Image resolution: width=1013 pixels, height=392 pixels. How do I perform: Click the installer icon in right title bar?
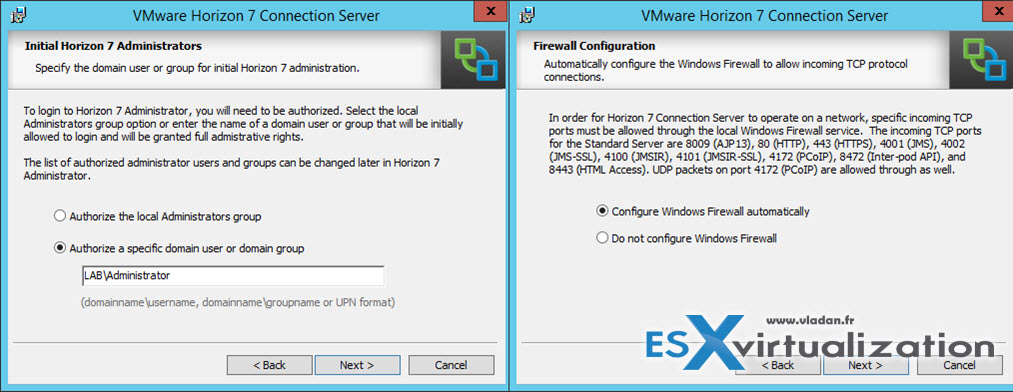point(527,14)
